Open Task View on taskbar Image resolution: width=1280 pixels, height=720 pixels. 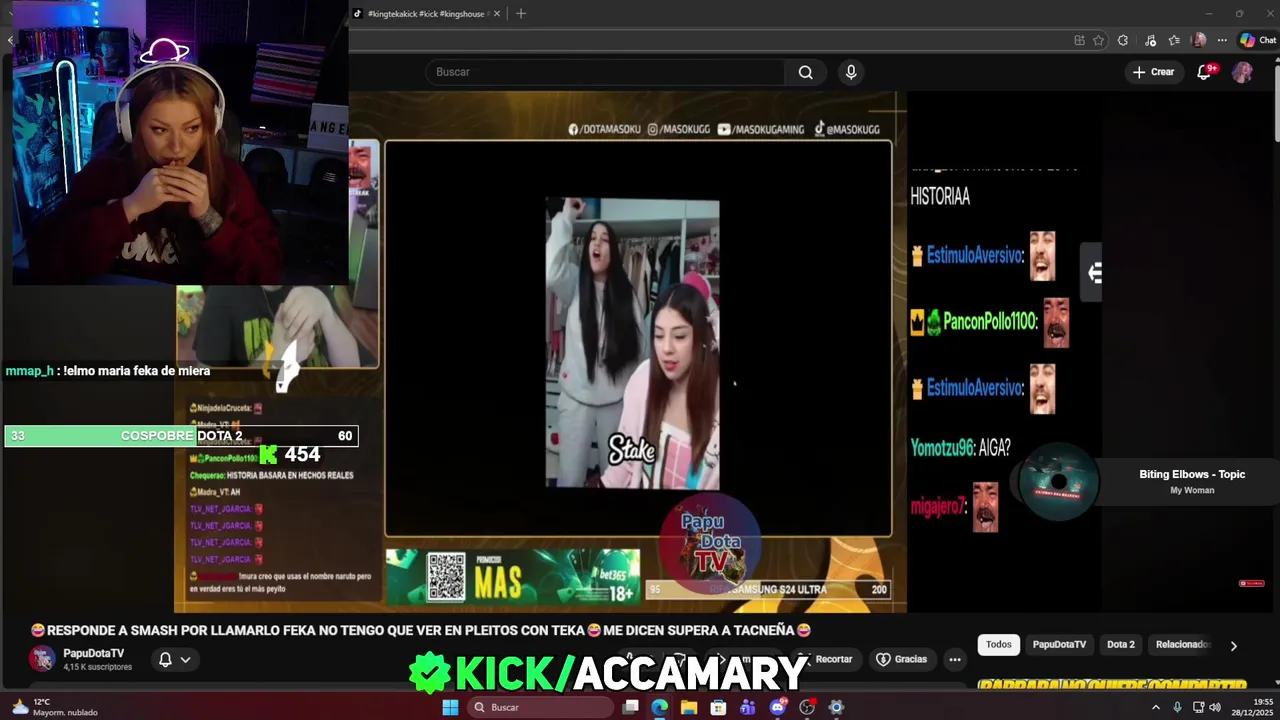[x=630, y=707]
